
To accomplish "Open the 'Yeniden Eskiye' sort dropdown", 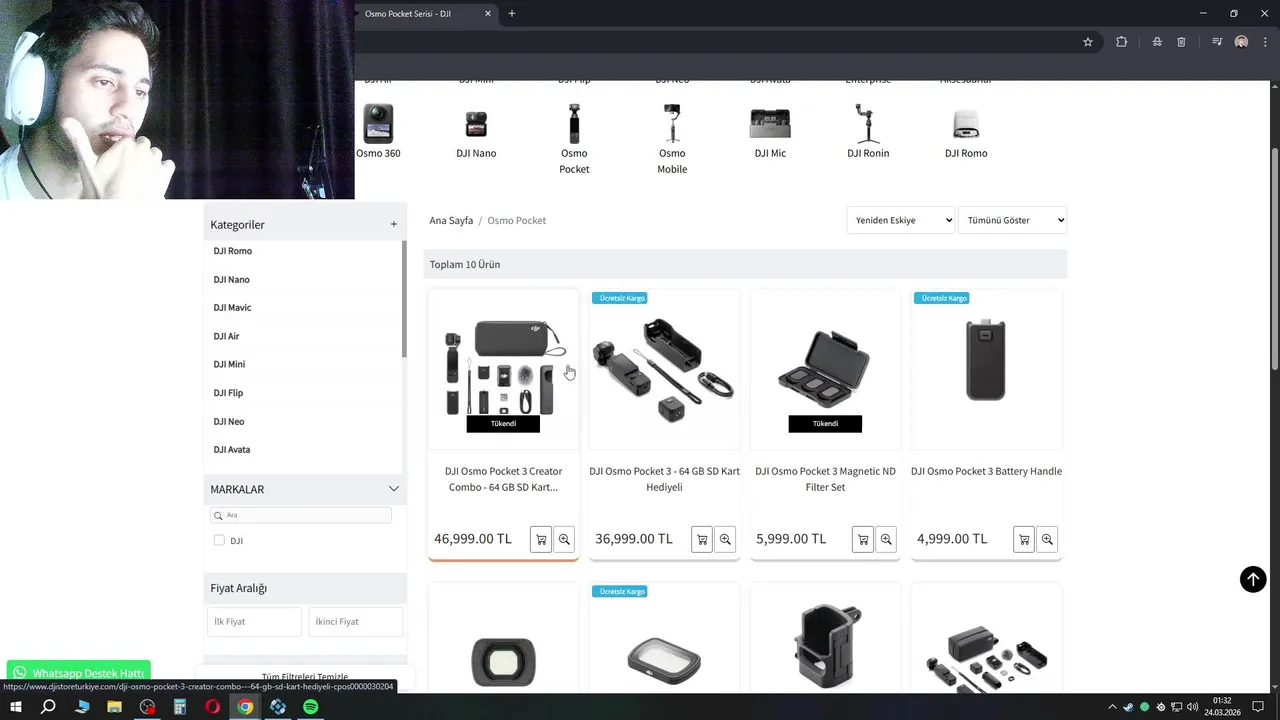I will [901, 220].
